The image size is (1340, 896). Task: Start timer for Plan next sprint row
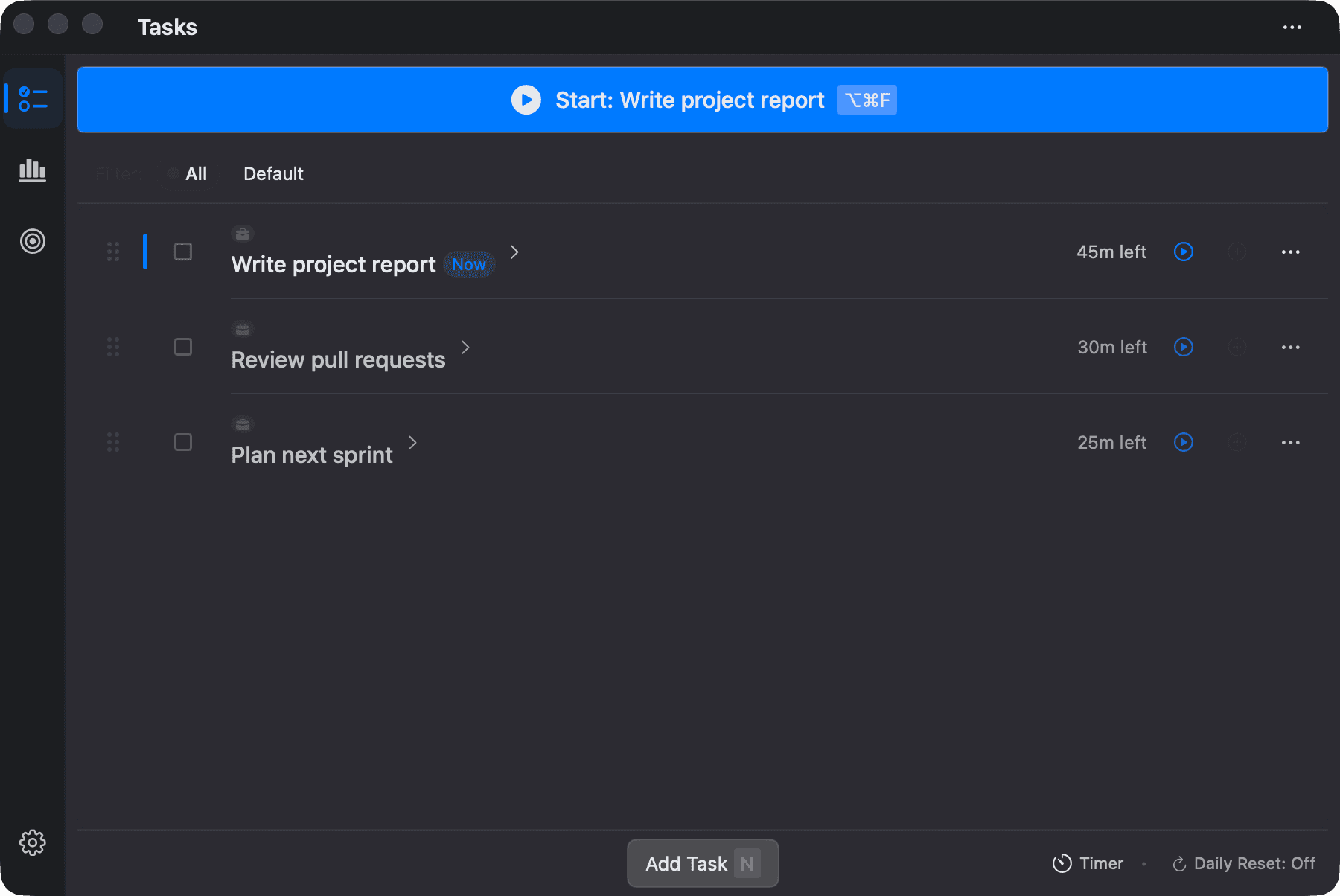1184,442
